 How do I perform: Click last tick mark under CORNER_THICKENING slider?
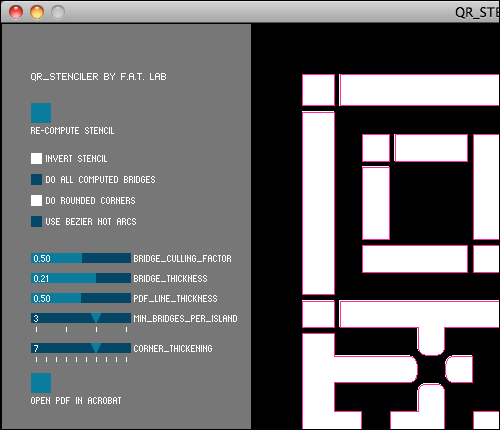click(126, 359)
